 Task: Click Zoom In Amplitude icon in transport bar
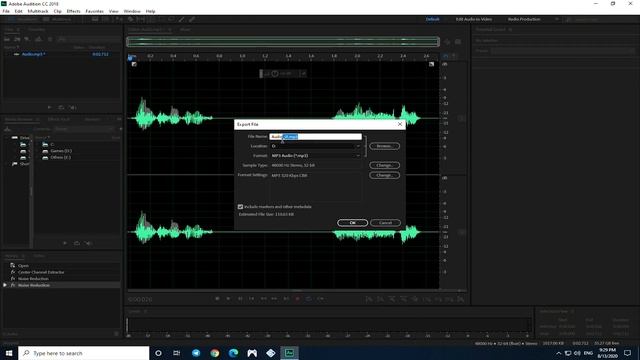[x=369, y=299]
